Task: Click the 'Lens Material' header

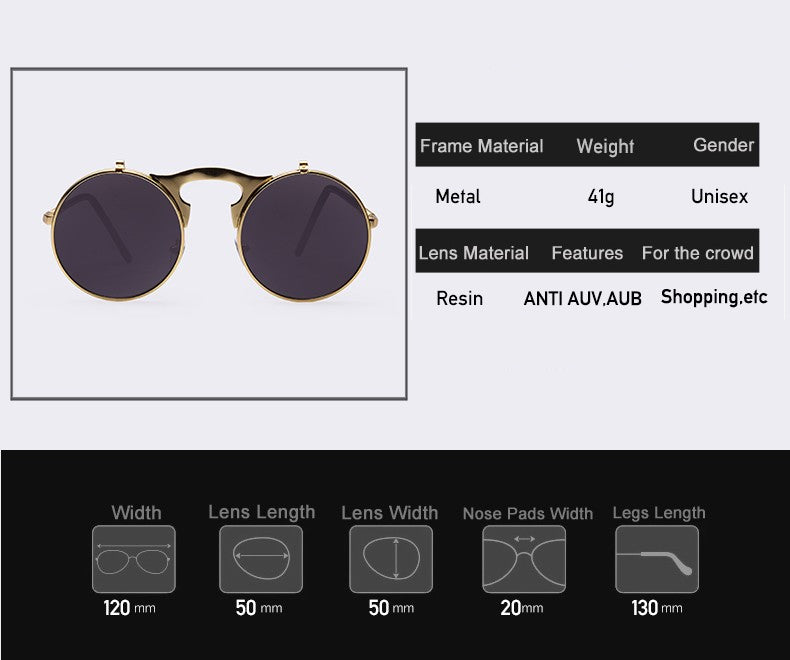Action: coord(474,253)
